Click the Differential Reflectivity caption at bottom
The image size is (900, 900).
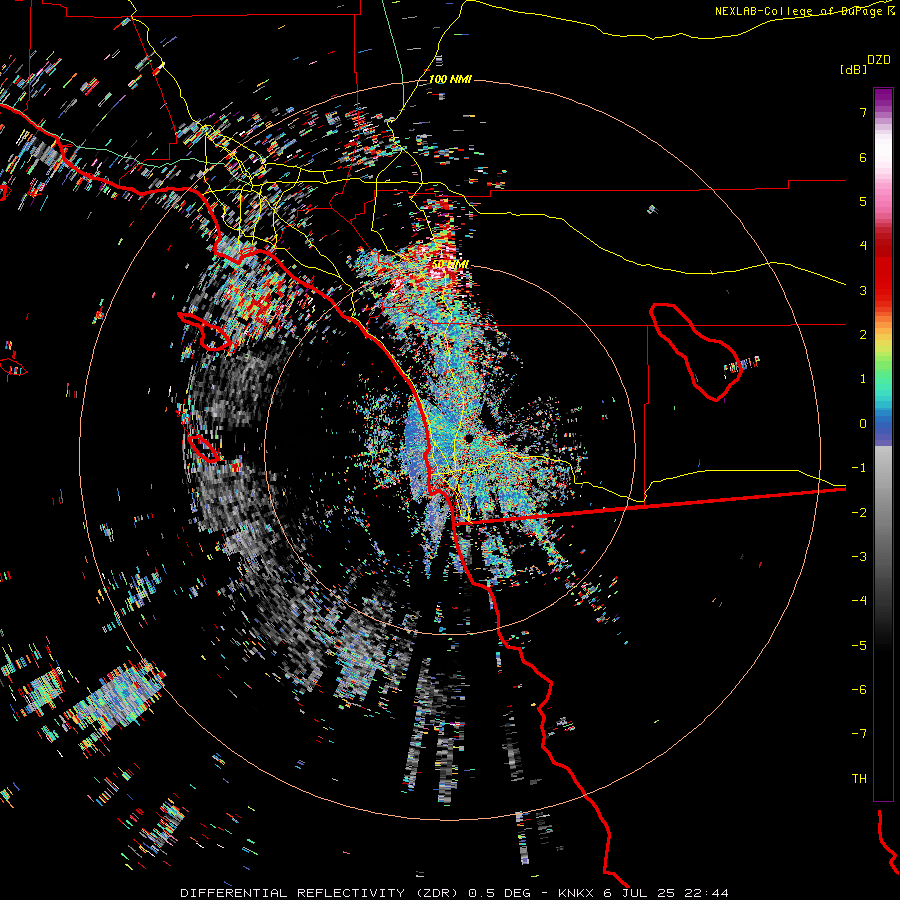coord(455,893)
